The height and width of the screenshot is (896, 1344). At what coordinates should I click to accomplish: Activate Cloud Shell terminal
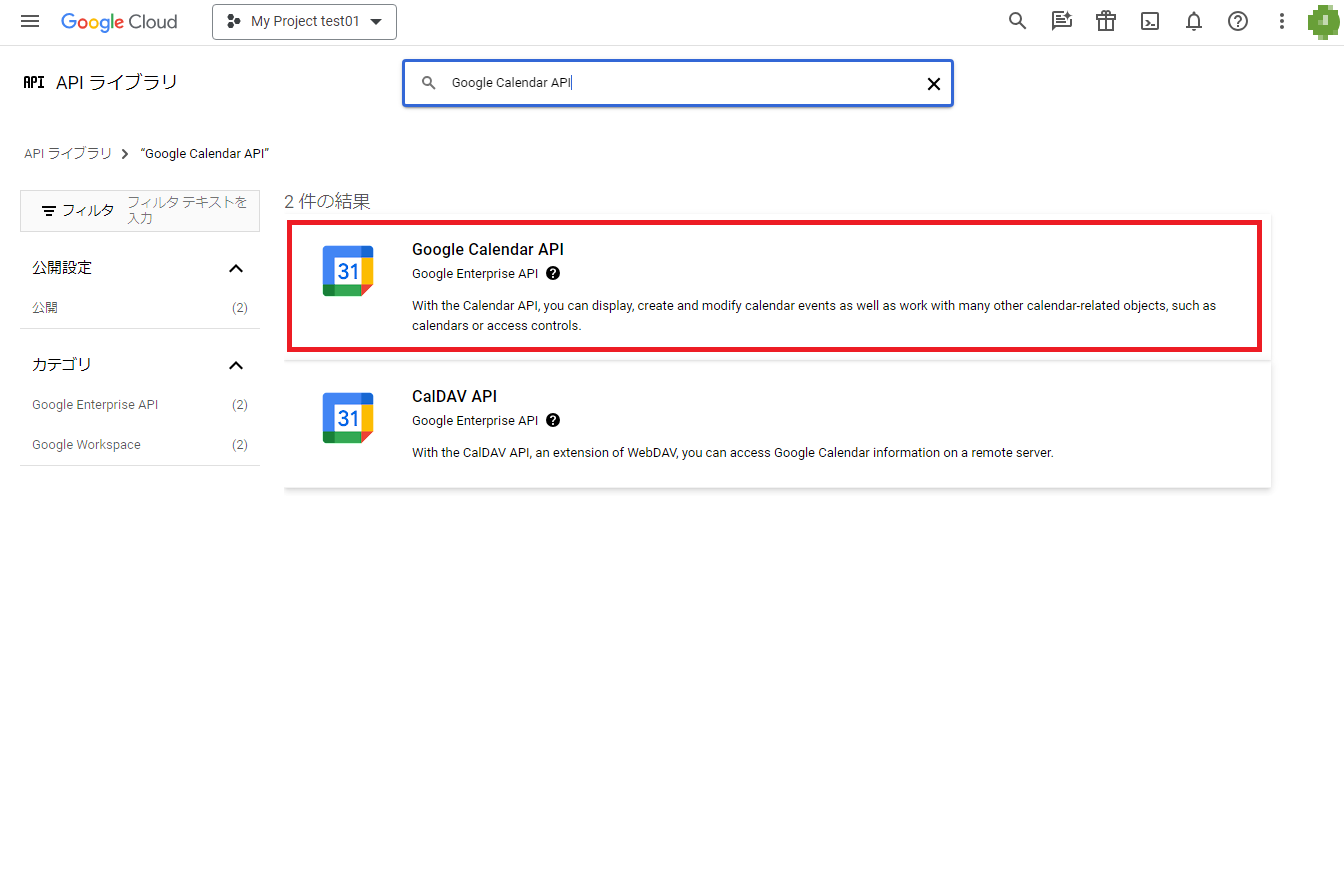(1149, 21)
